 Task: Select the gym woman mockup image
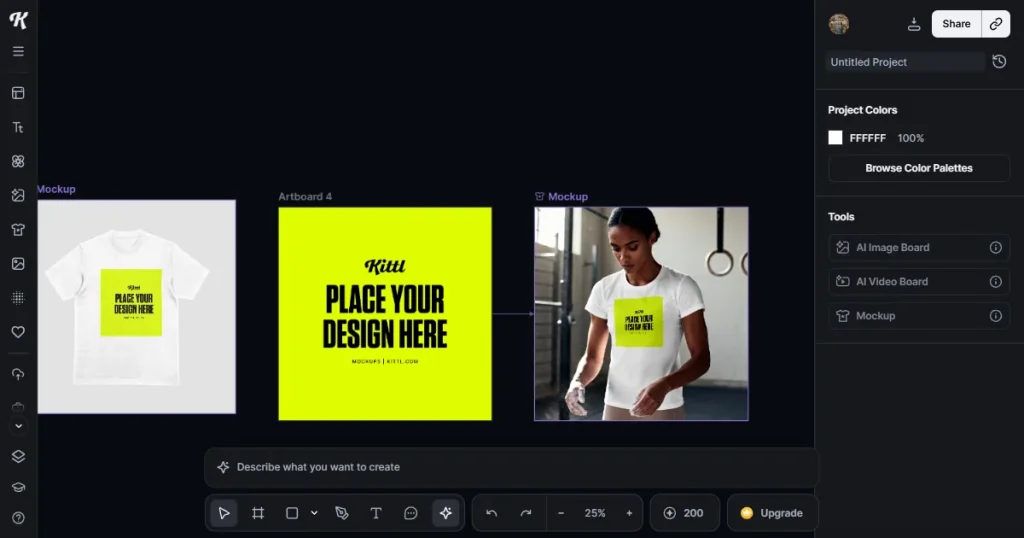tap(641, 314)
